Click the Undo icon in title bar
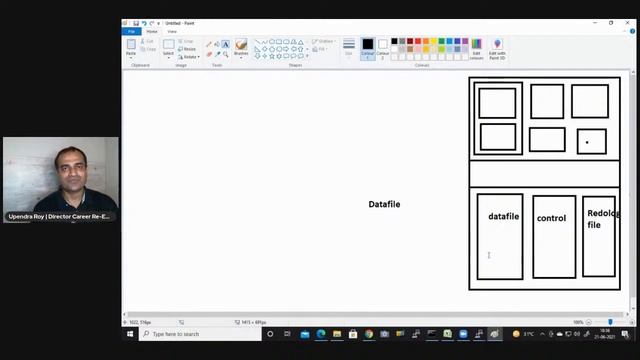Viewport: 640px width, 360px height. point(144,23)
